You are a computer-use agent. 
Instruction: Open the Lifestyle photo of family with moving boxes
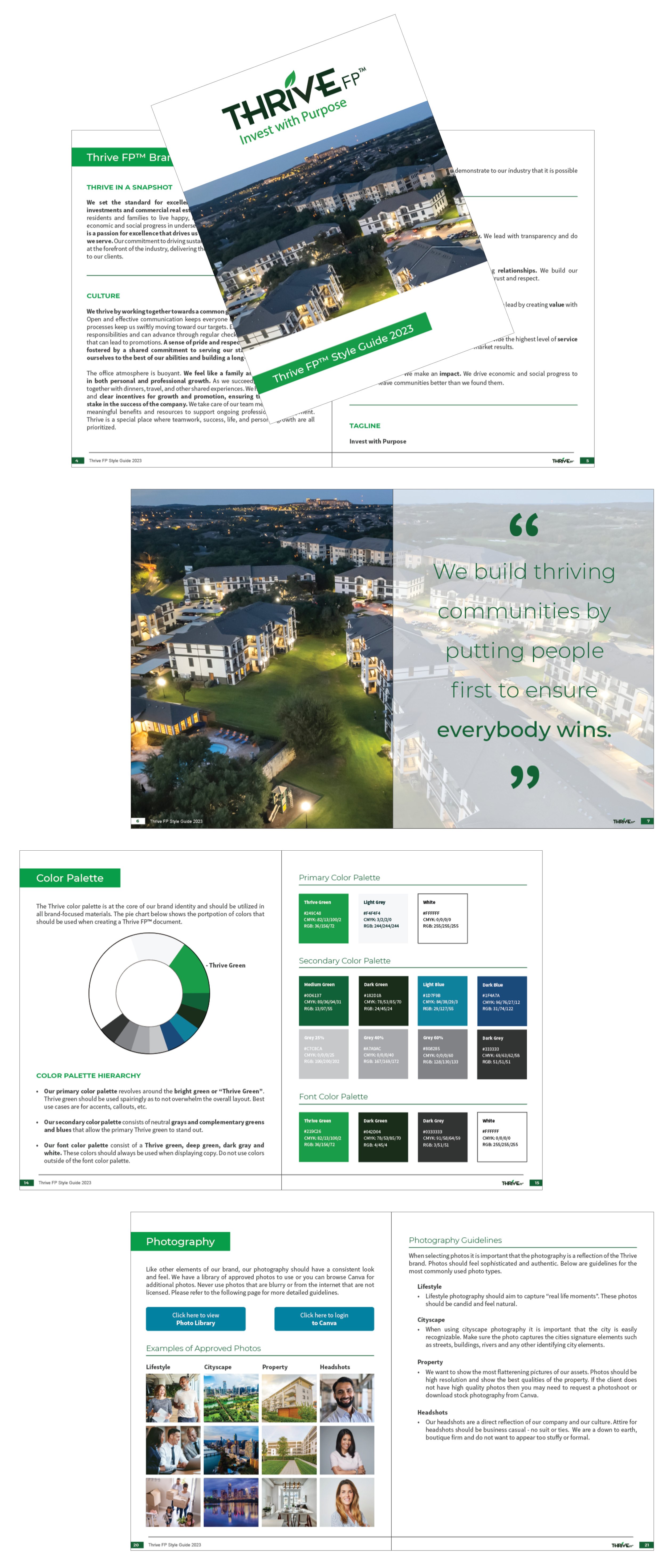[173, 1502]
